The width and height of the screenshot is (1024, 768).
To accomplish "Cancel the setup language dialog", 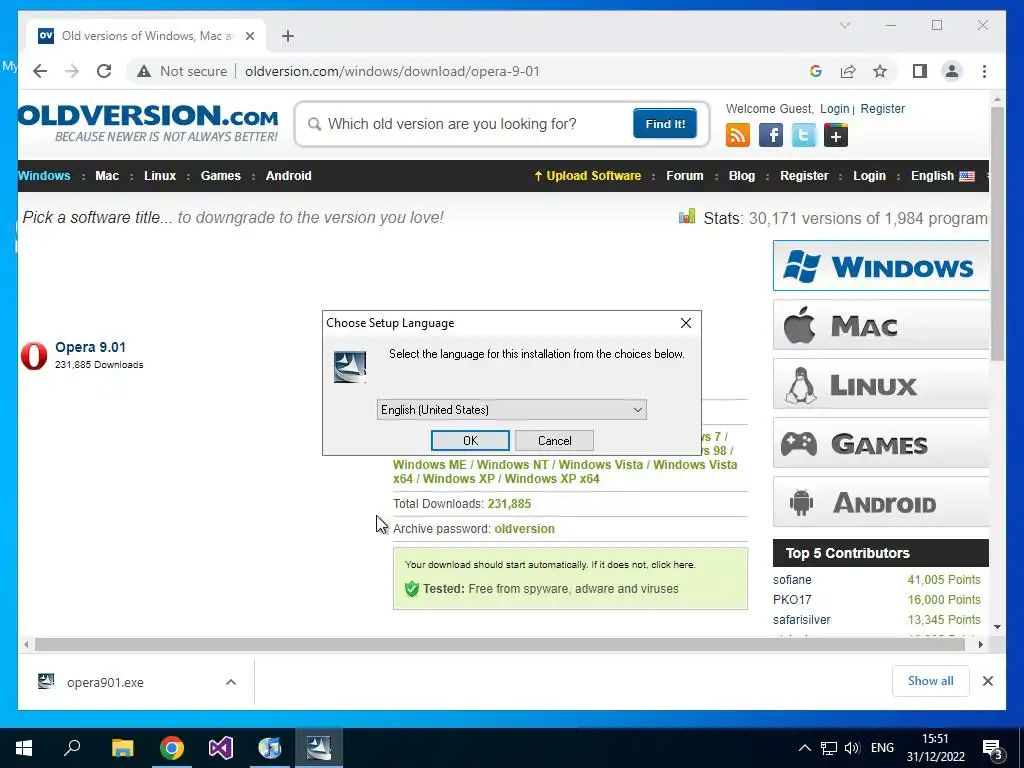I will (x=554, y=441).
